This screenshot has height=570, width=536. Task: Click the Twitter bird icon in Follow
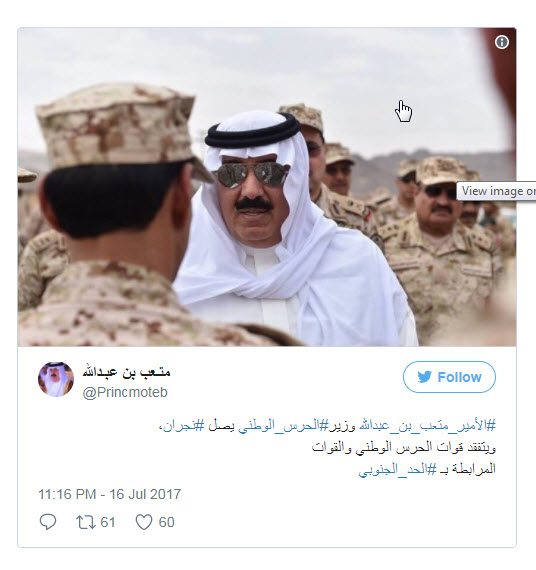424,377
